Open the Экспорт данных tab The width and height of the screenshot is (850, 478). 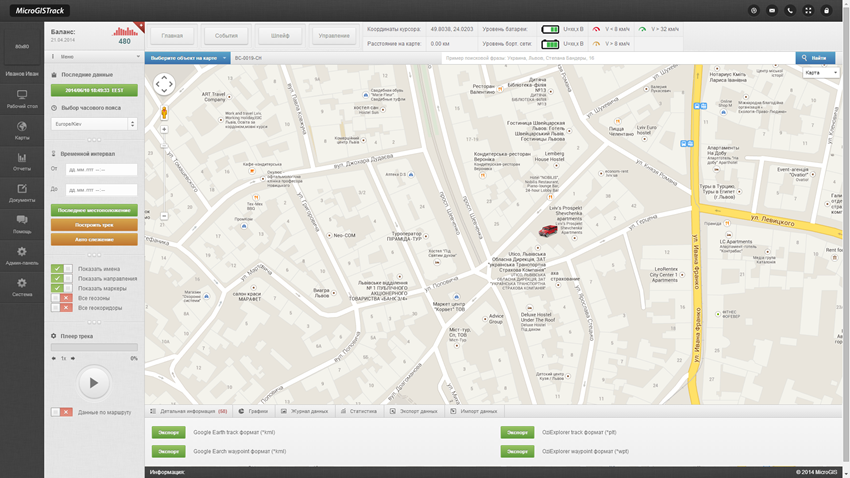[414, 411]
